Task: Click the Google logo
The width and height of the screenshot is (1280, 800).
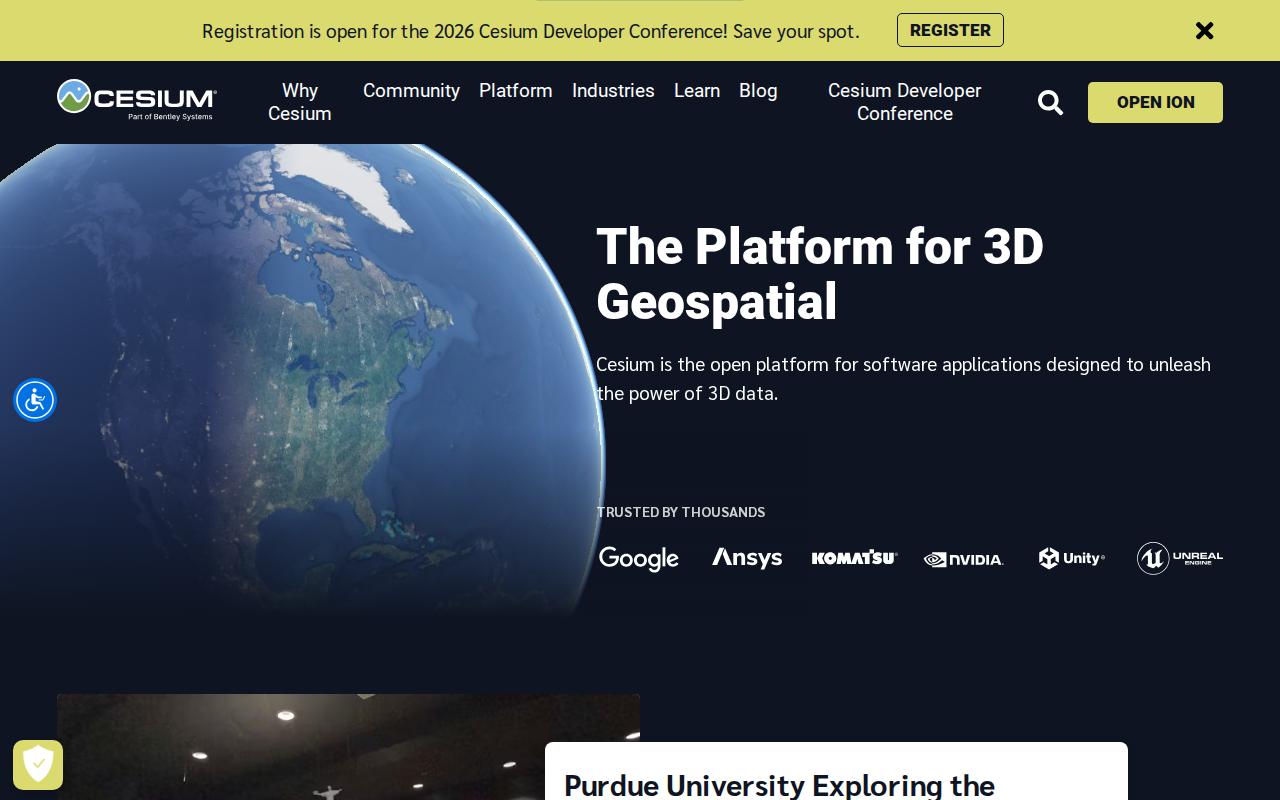Action: [x=639, y=558]
